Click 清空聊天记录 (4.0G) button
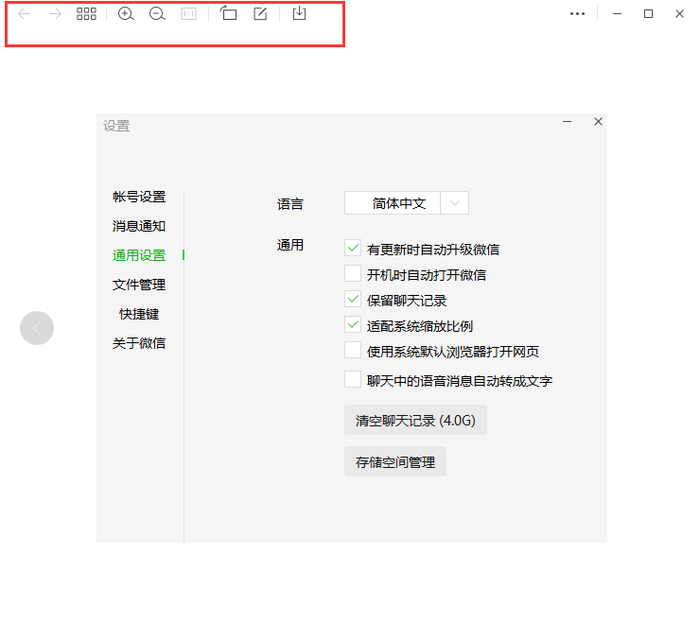The height and width of the screenshot is (623, 700). point(415,420)
